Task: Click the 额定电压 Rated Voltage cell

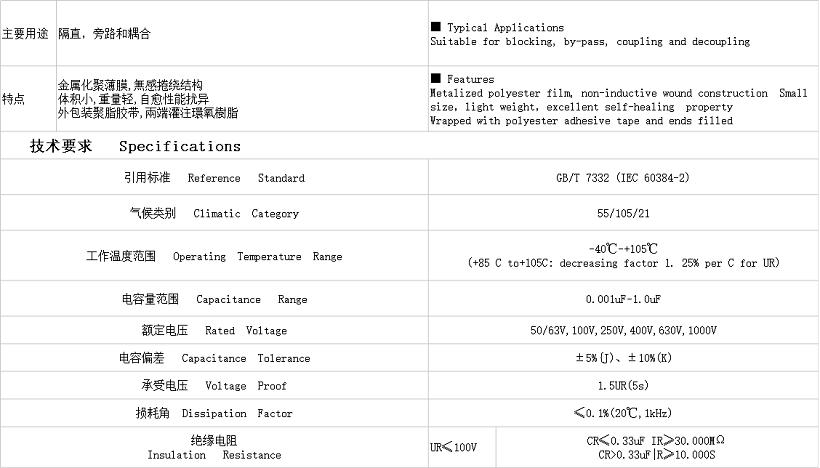Action: (x=214, y=330)
